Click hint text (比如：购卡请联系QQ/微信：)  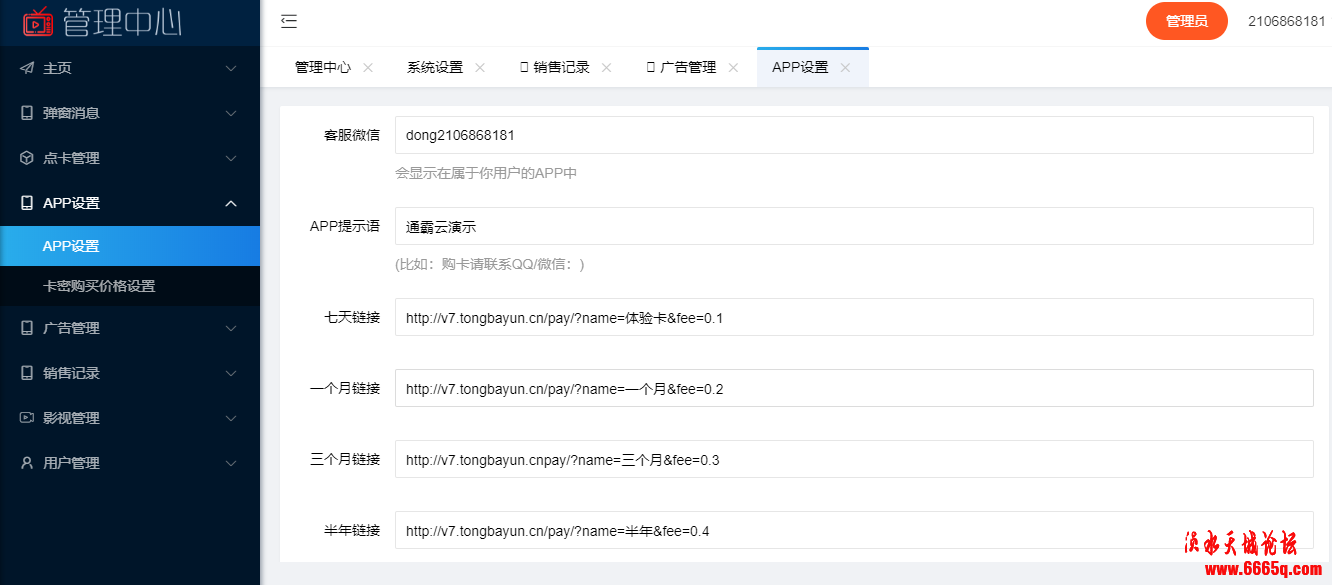(x=490, y=264)
